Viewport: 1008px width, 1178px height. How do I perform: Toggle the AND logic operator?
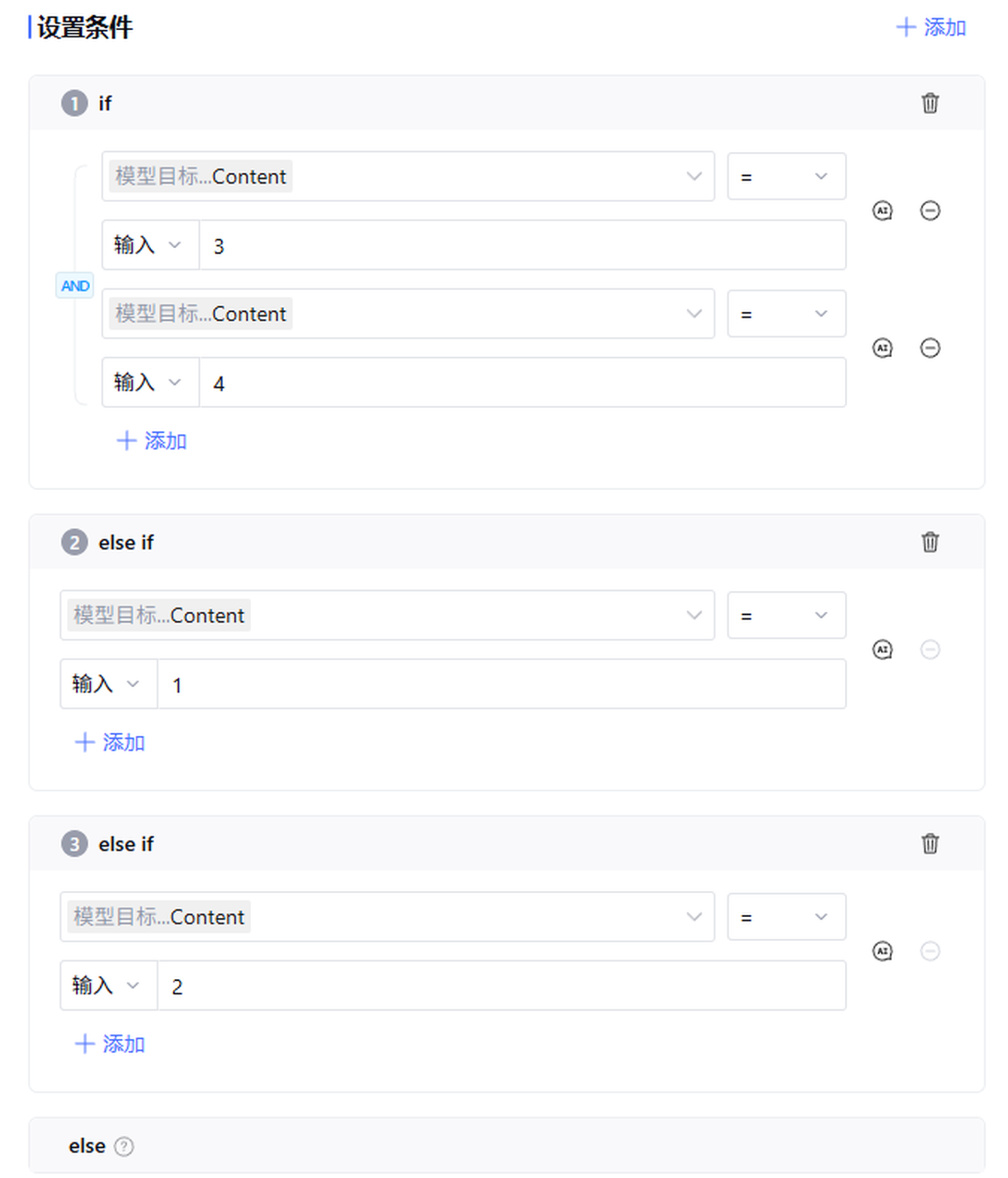pos(75,285)
